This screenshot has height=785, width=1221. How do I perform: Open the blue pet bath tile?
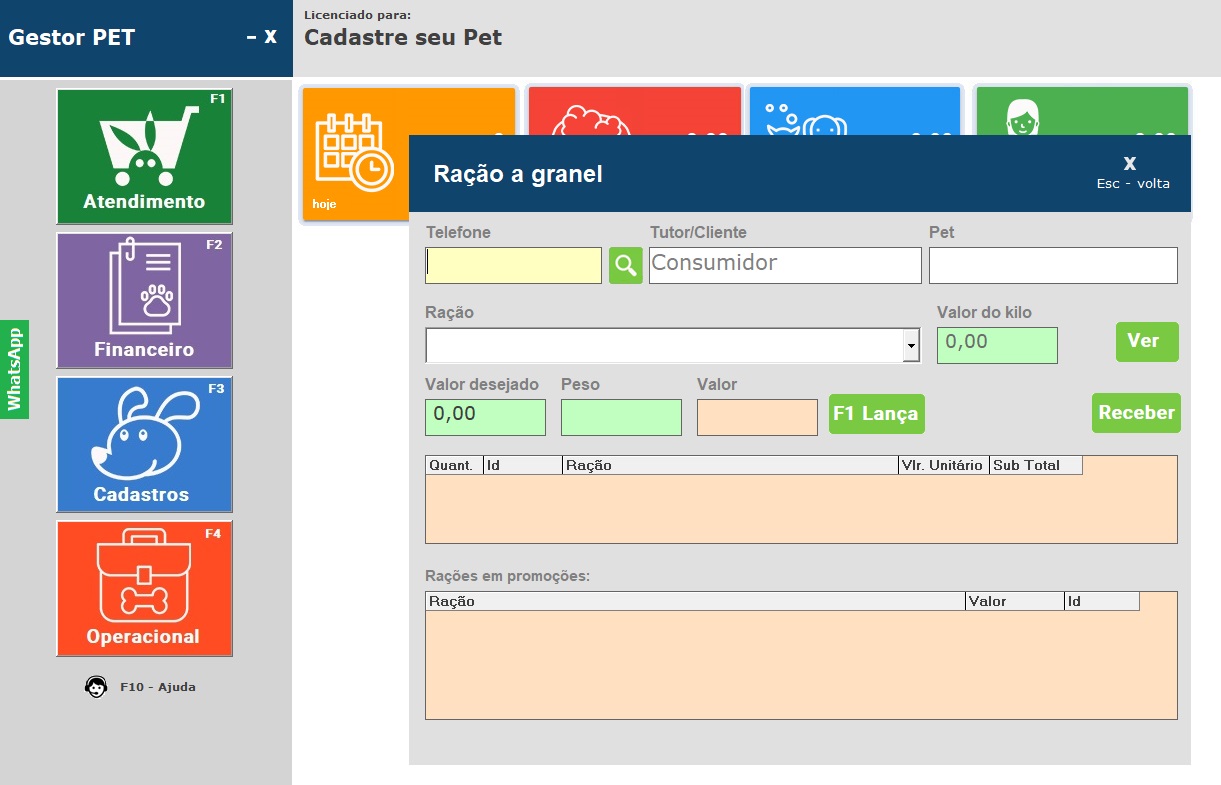806,111
